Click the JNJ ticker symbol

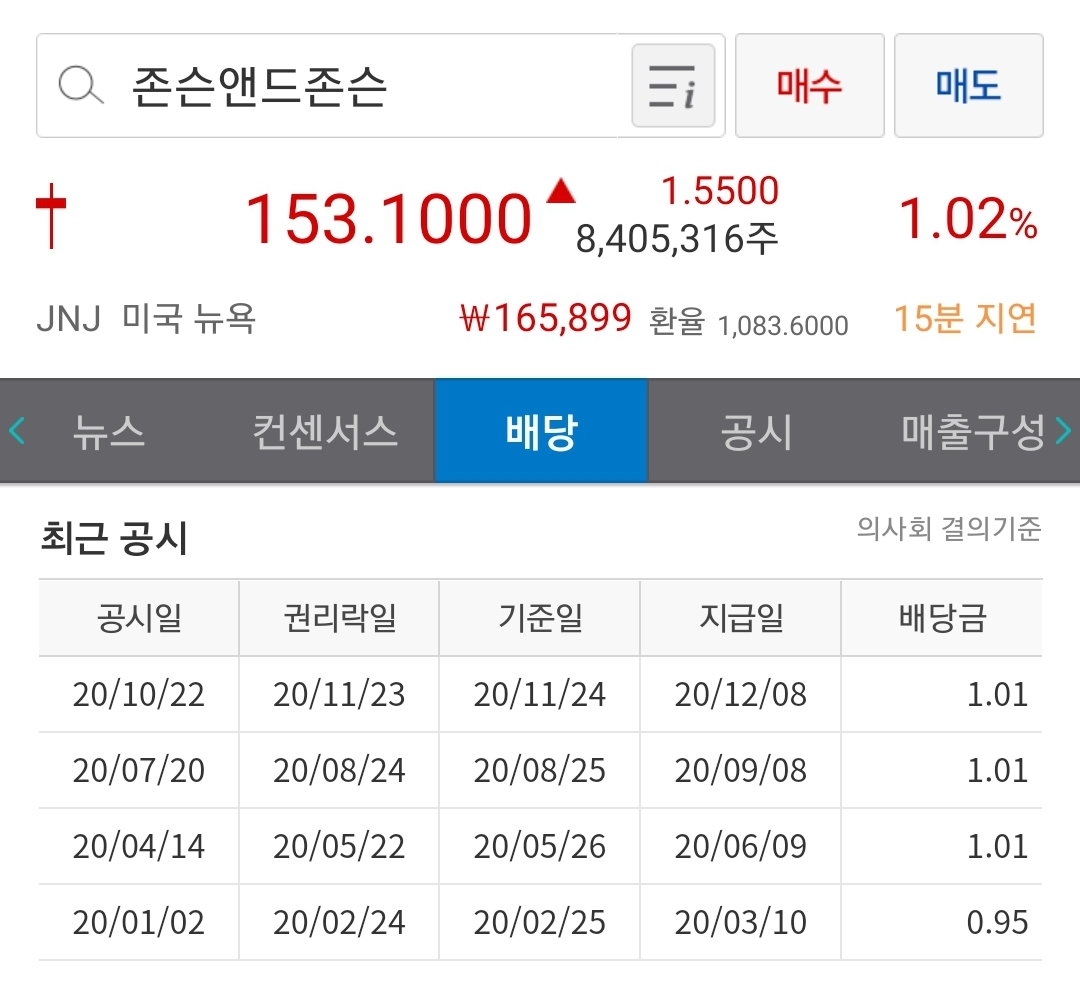coord(69,319)
